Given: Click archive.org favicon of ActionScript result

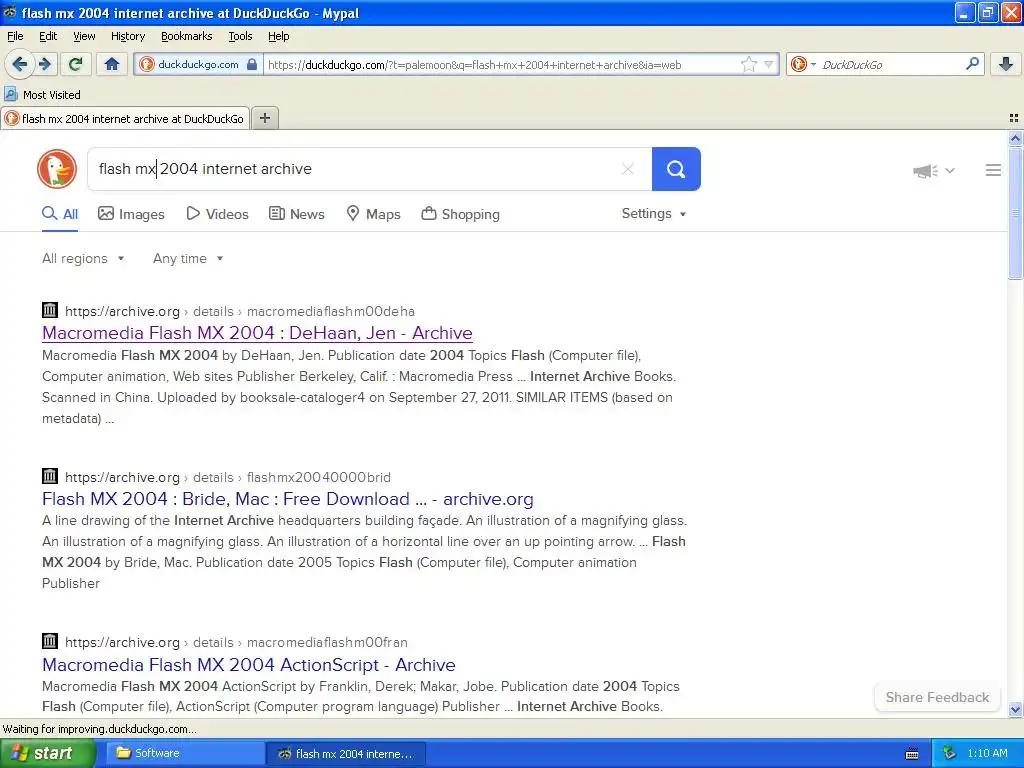Looking at the screenshot, I should pos(50,641).
